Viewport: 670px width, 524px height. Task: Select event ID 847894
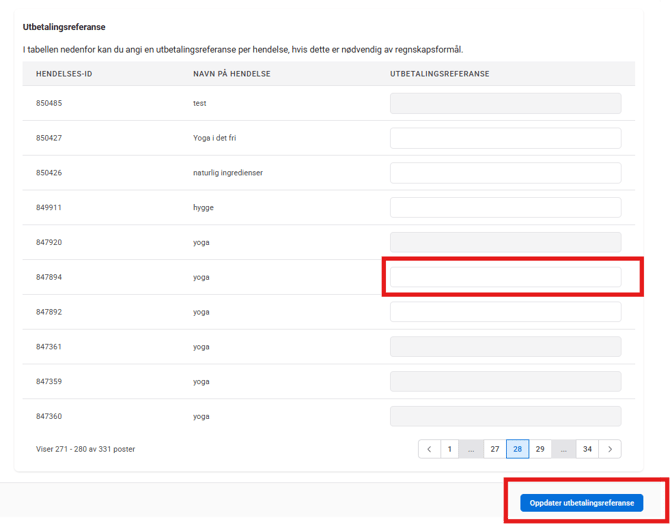pos(49,277)
